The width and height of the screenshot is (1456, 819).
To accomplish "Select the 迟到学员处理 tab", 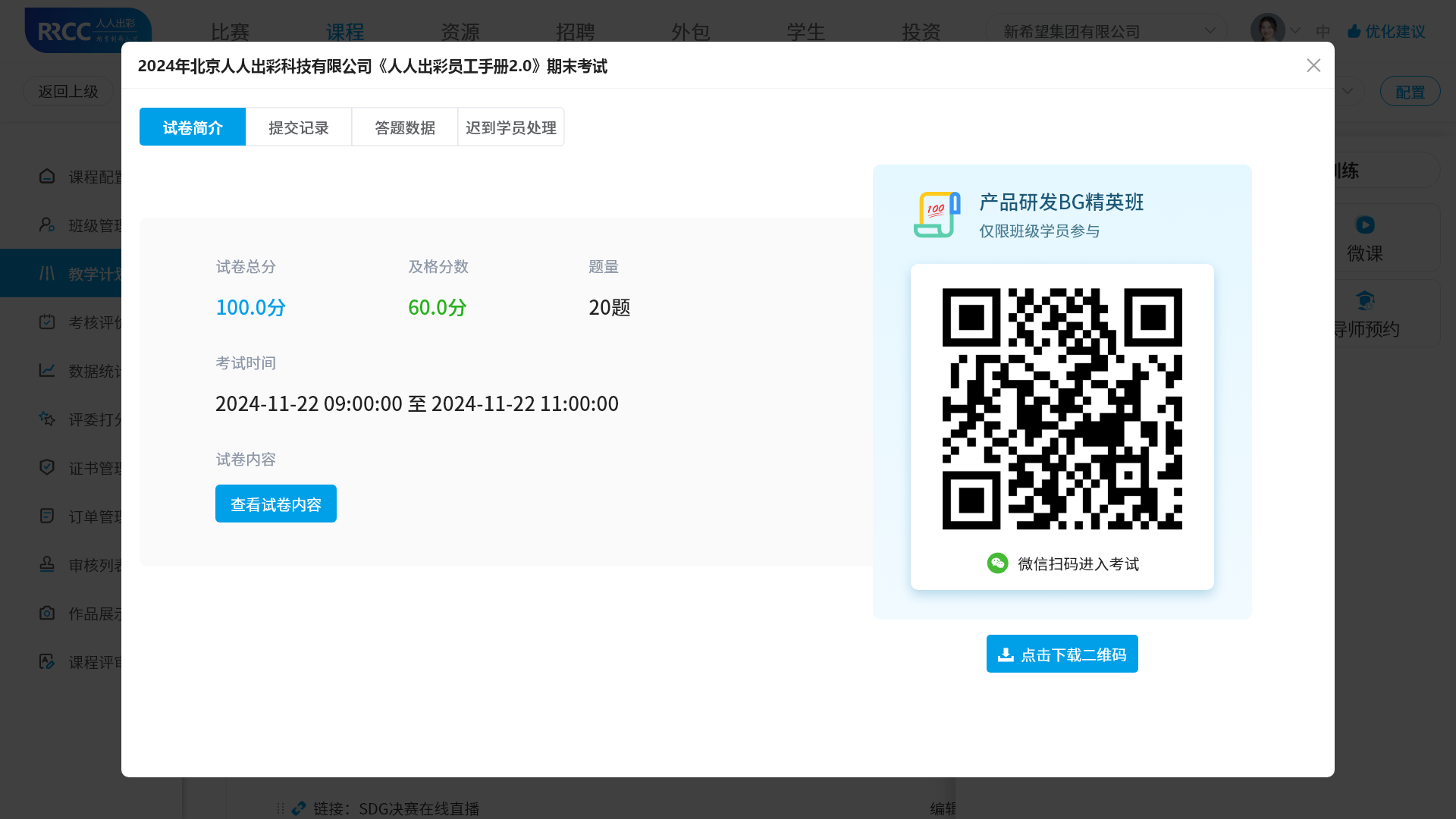I will pyautogui.click(x=511, y=127).
